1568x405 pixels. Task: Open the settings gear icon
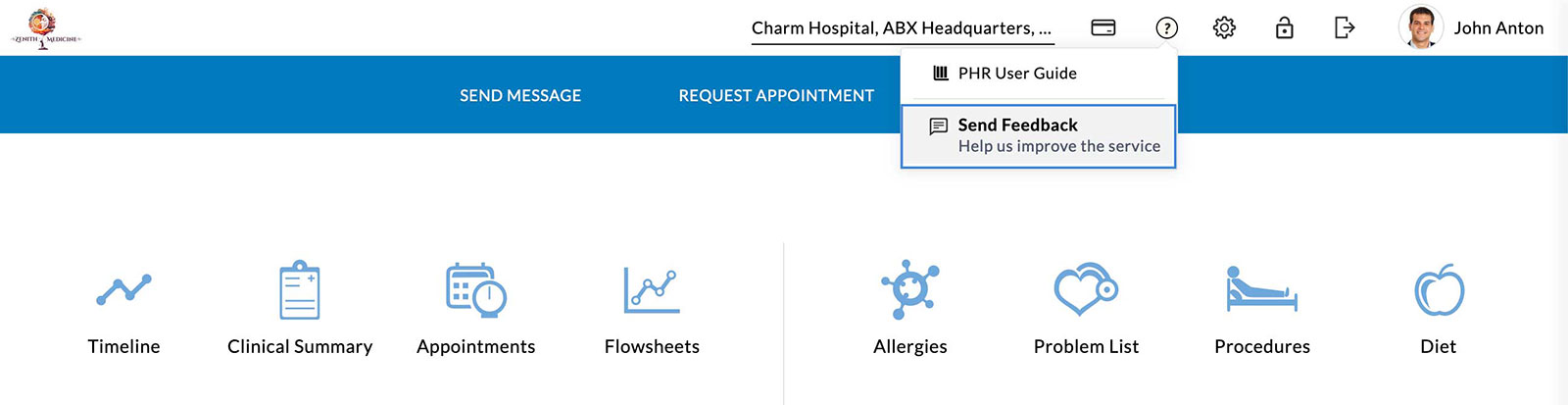click(x=1224, y=27)
